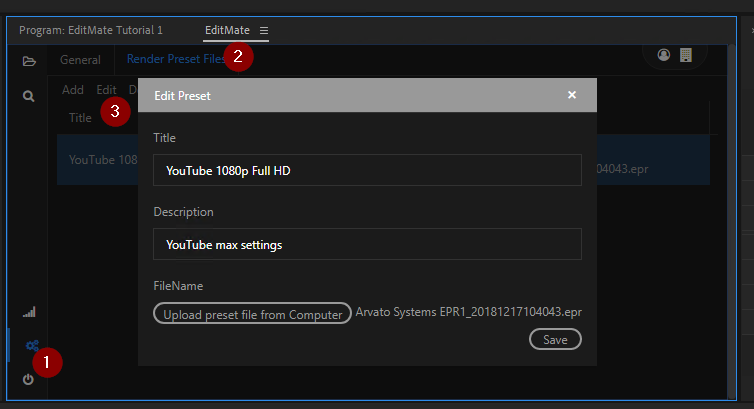
Task: Switch to the General tab
Action: (x=80, y=60)
